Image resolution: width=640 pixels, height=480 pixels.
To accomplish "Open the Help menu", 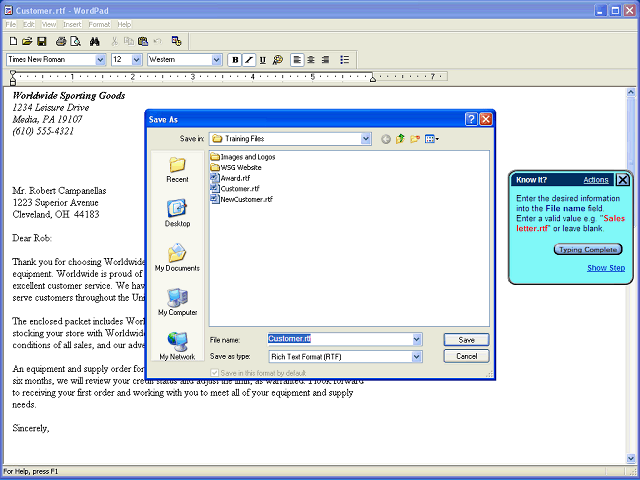I will point(124,24).
